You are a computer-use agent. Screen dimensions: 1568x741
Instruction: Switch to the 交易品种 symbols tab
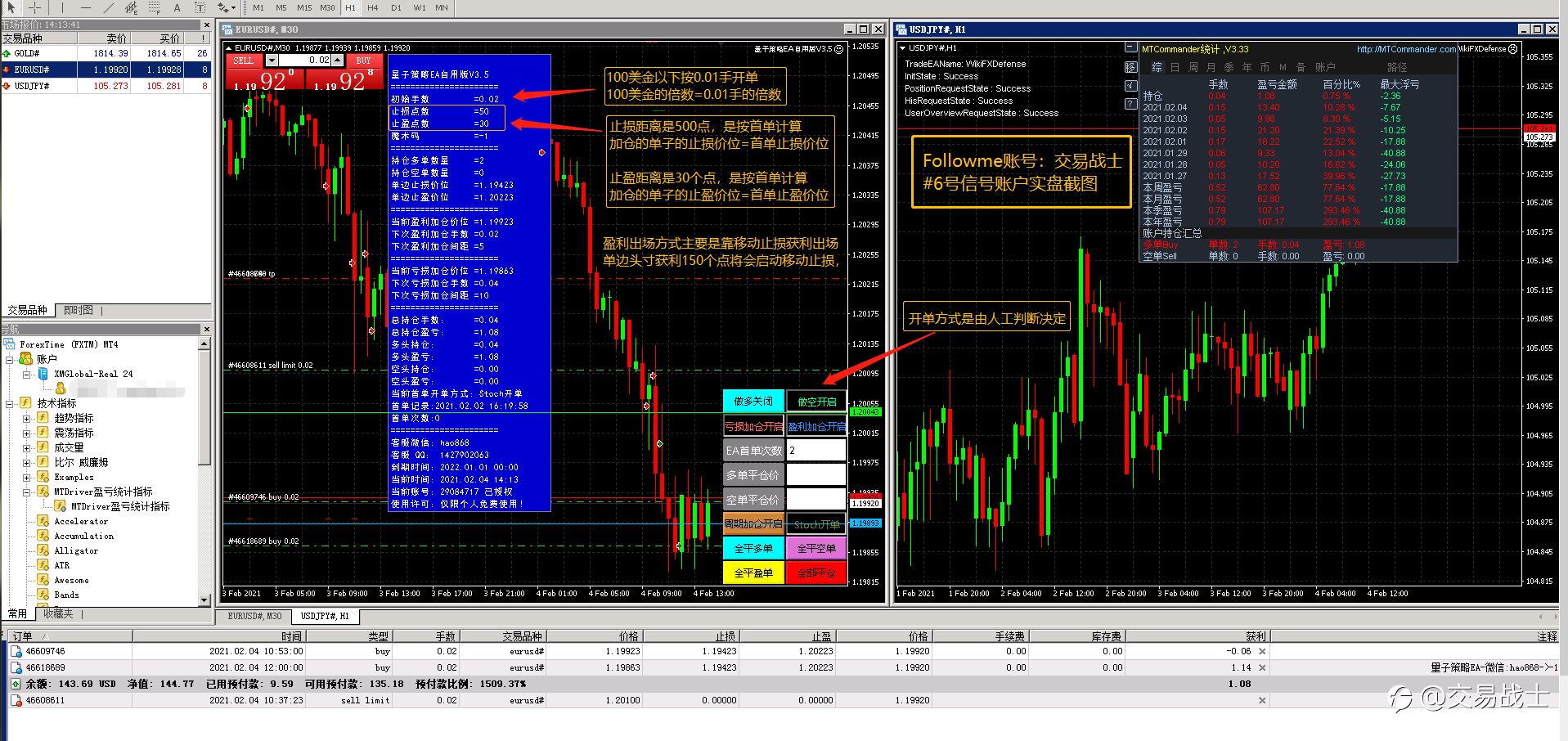tap(27, 311)
